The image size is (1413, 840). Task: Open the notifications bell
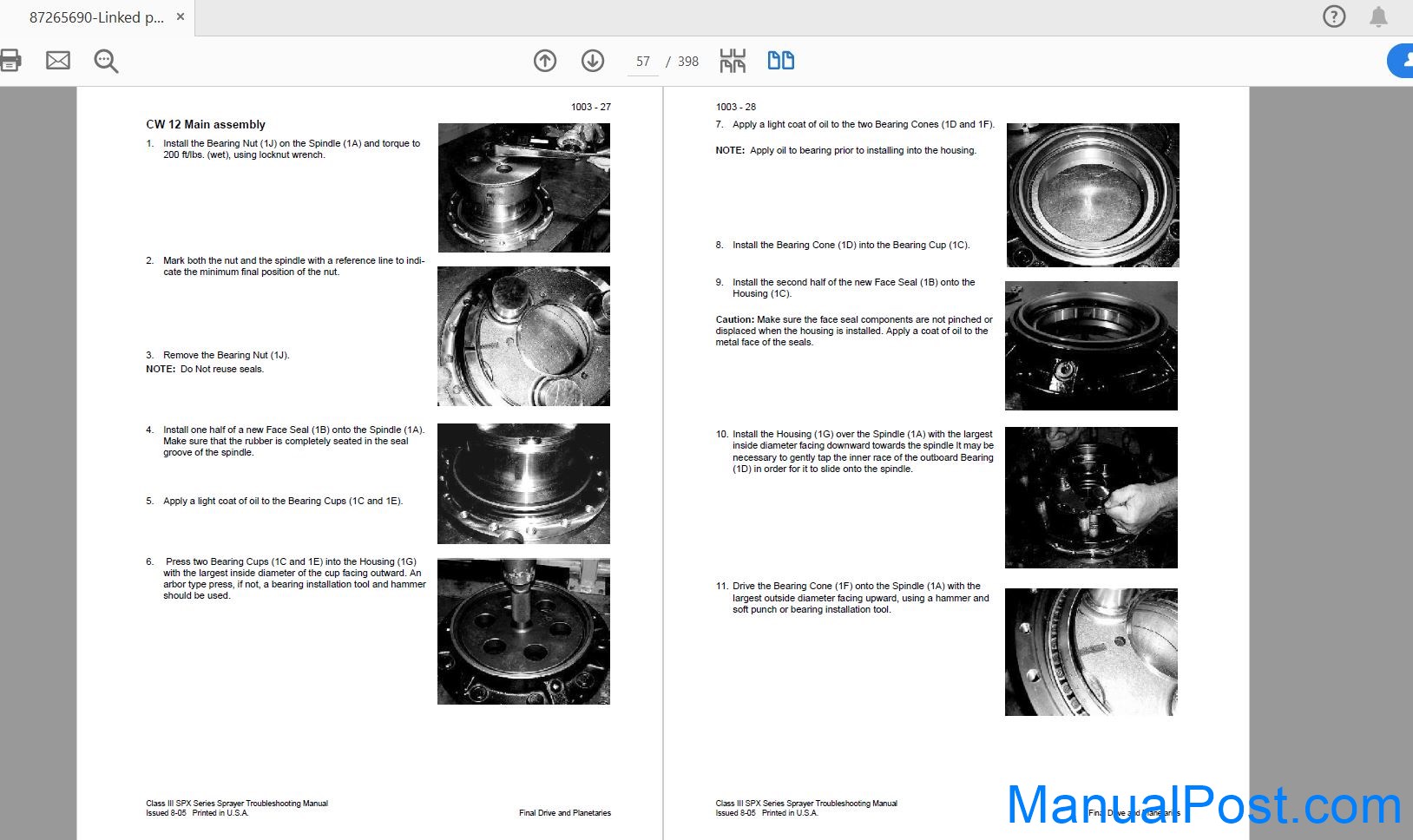[1378, 16]
